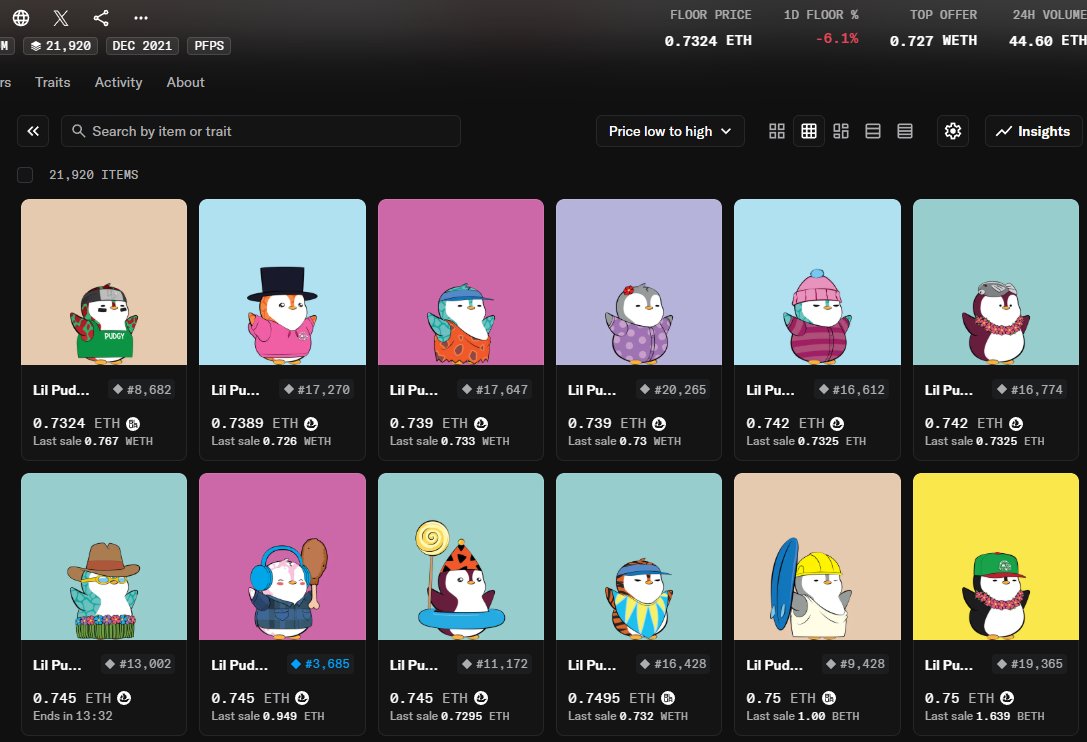Open the website globe icon link

point(21,17)
